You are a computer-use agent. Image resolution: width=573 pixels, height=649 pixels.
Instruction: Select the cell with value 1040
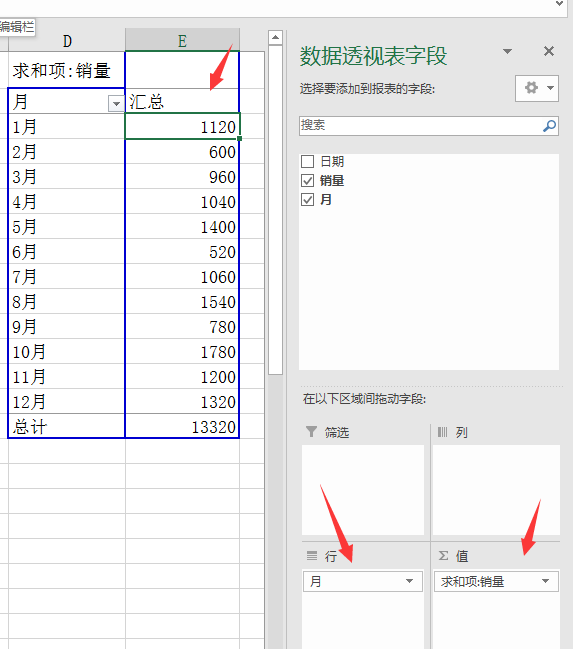point(182,201)
